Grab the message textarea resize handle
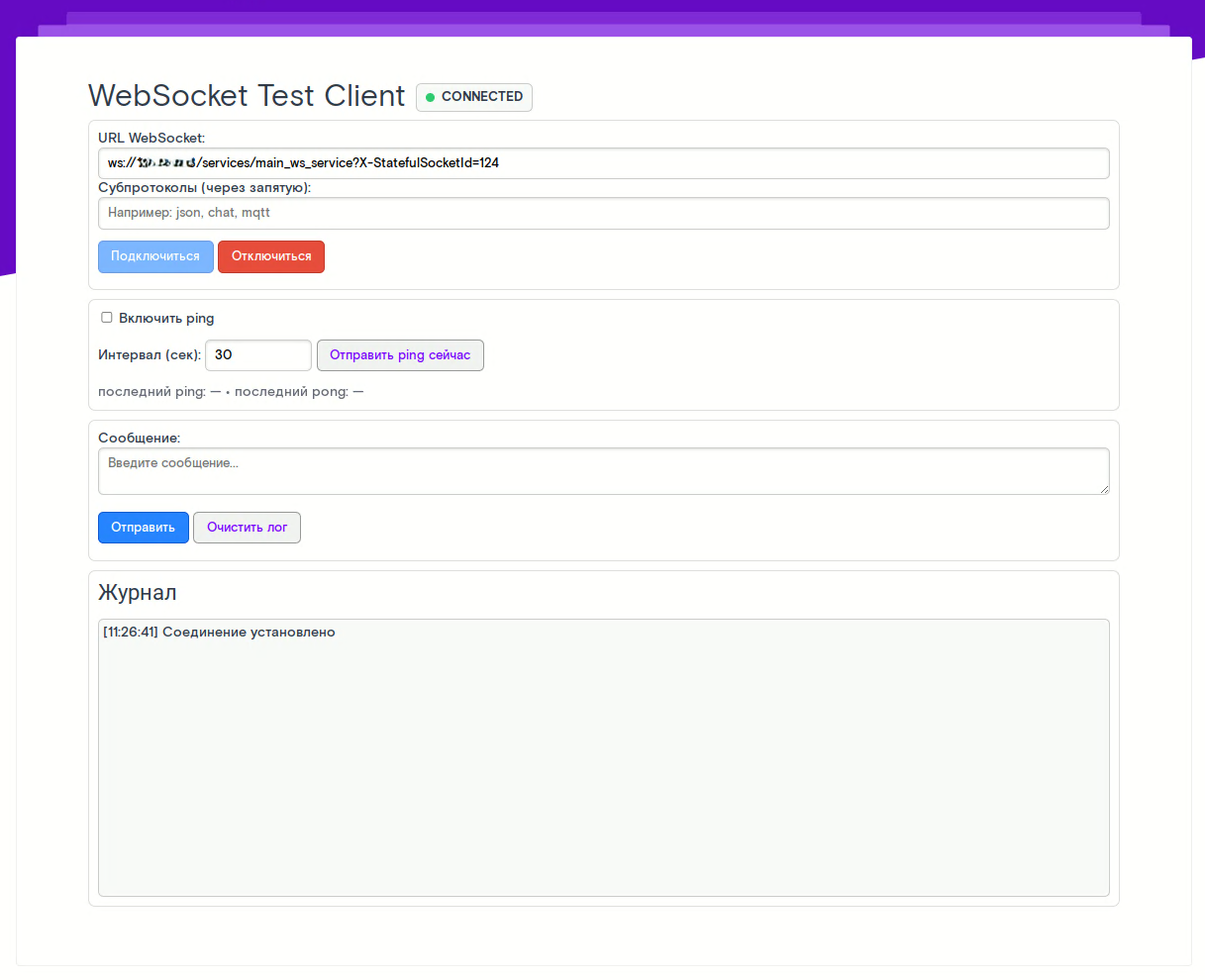1205x980 pixels. pos(1103,488)
